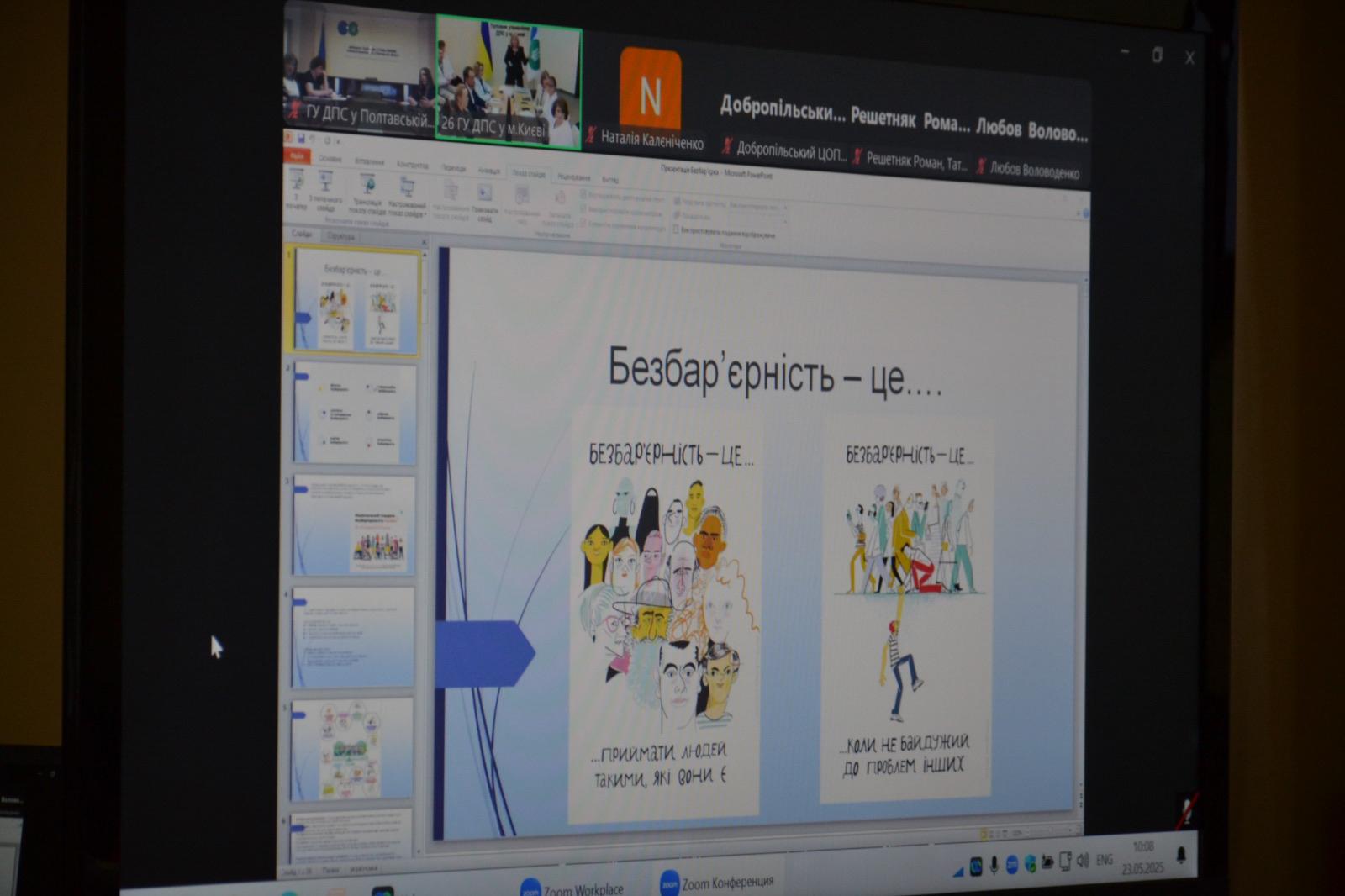1345x896 pixels.
Task: Click the slide title 'Безбар'єрність – це....'
Action: (774, 372)
